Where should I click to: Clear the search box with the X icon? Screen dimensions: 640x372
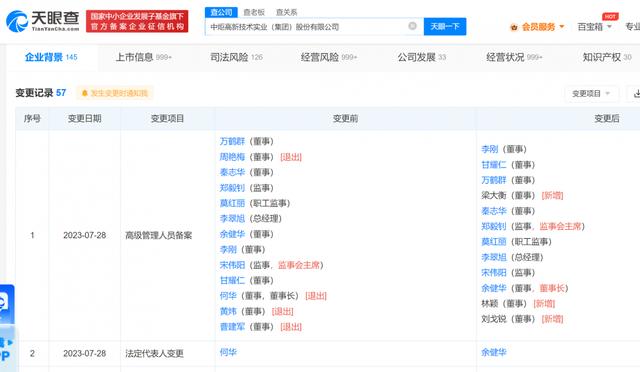pyautogui.click(x=412, y=26)
